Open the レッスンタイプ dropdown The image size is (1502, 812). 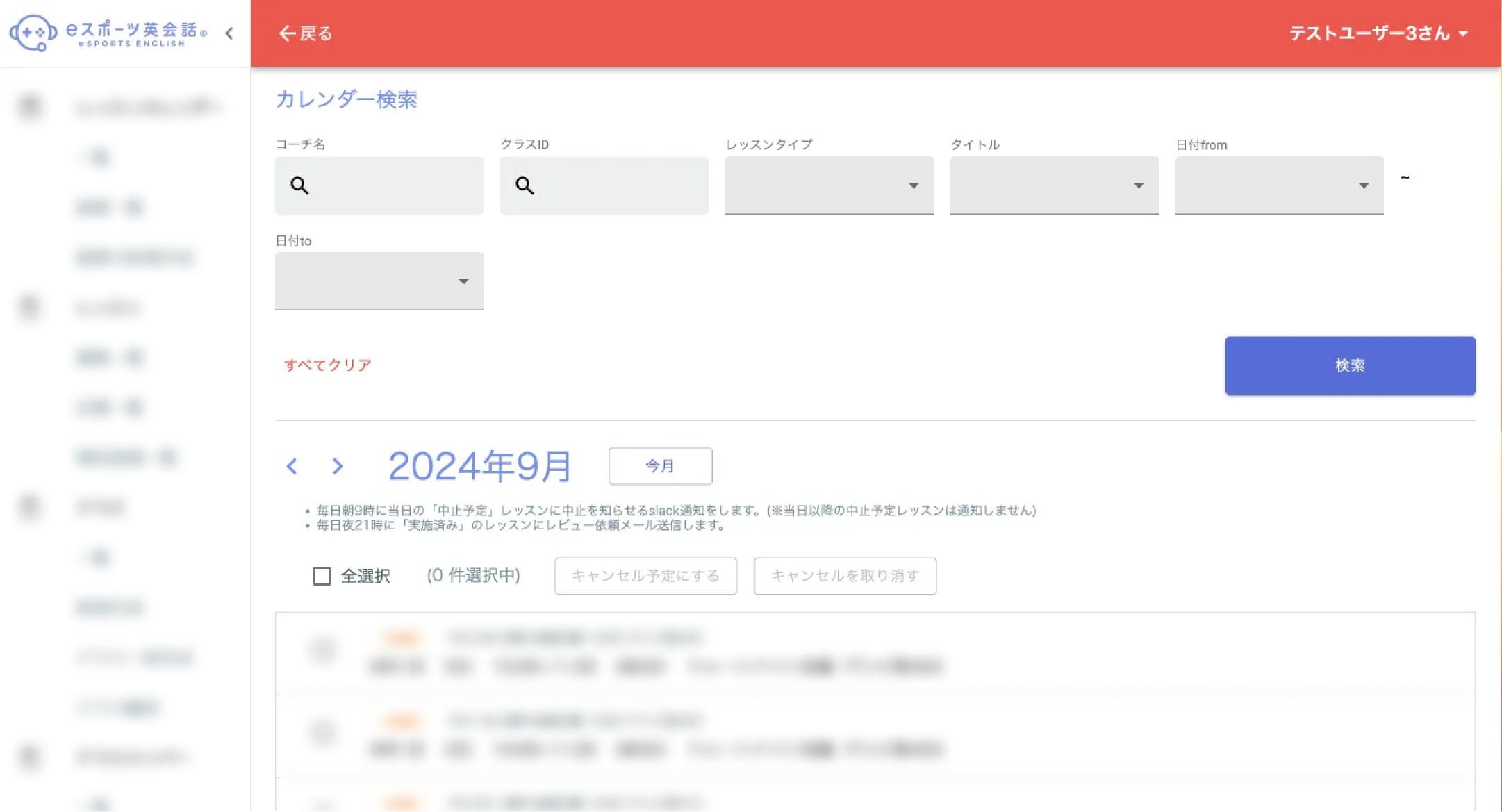(830, 185)
